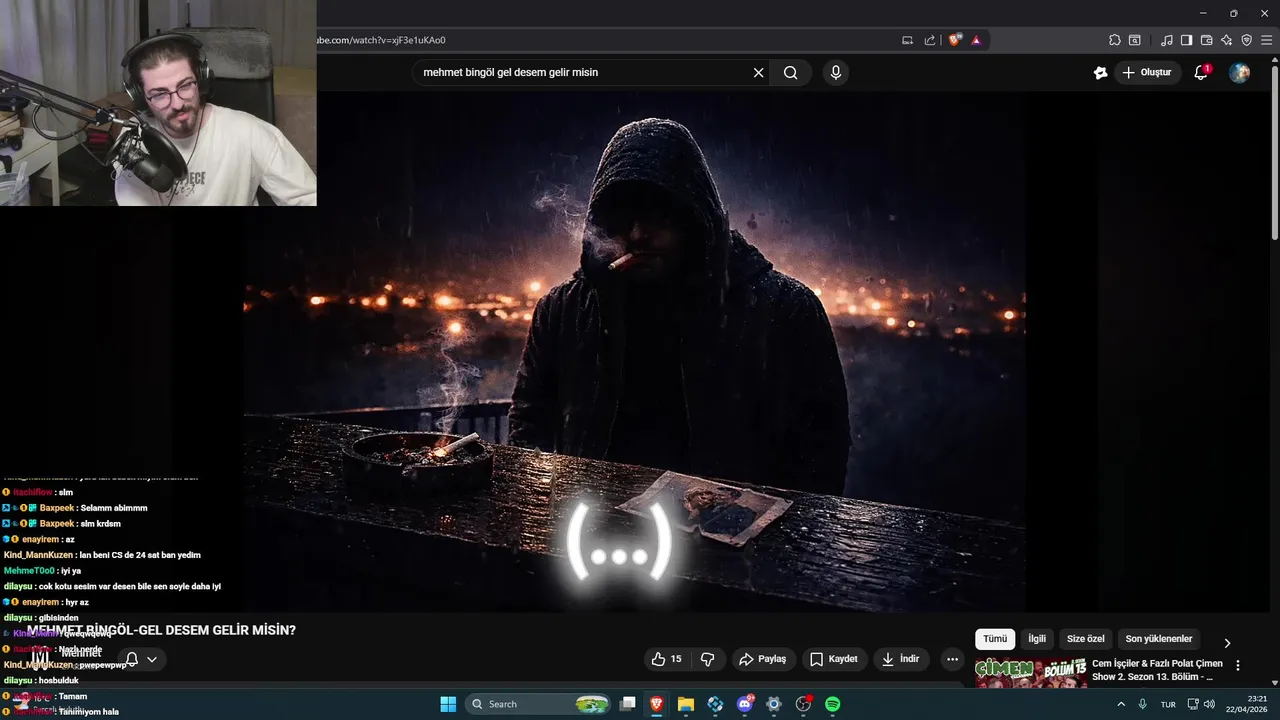
Task: Open volume control speaker tray icon
Action: coord(1209,704)
